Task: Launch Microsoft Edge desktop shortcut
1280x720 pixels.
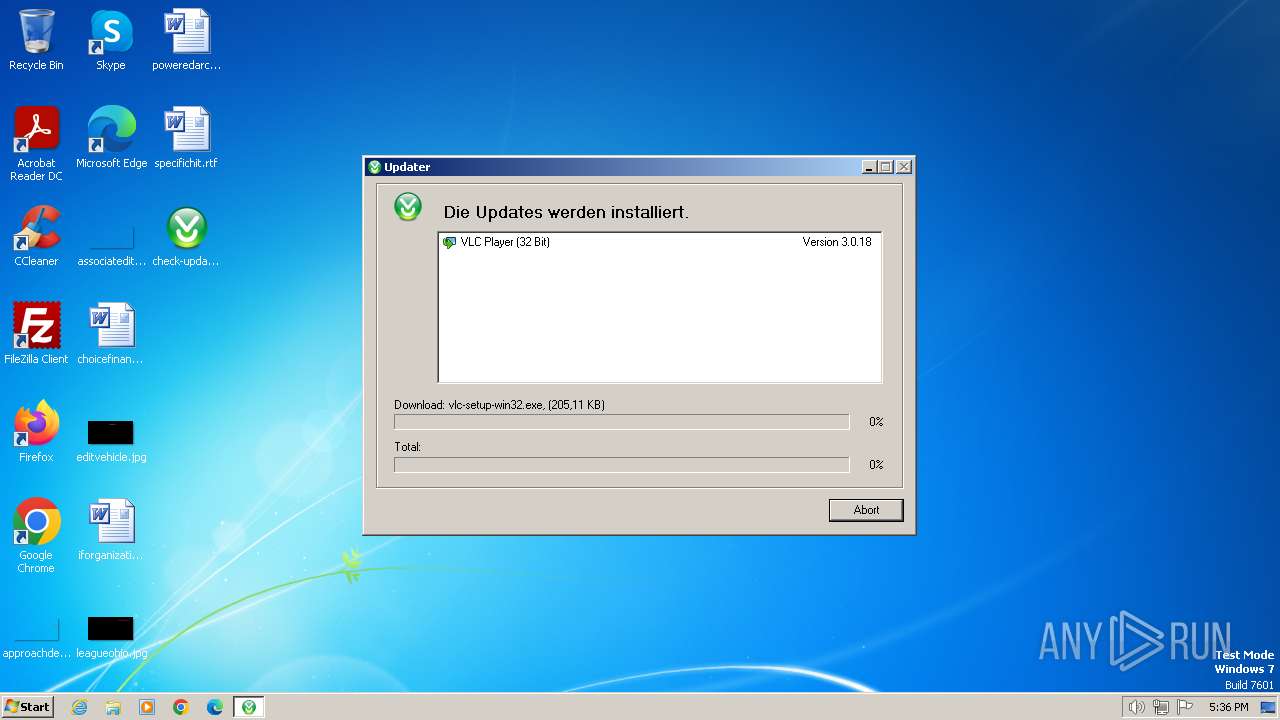Action: click(x=111, y=138)
